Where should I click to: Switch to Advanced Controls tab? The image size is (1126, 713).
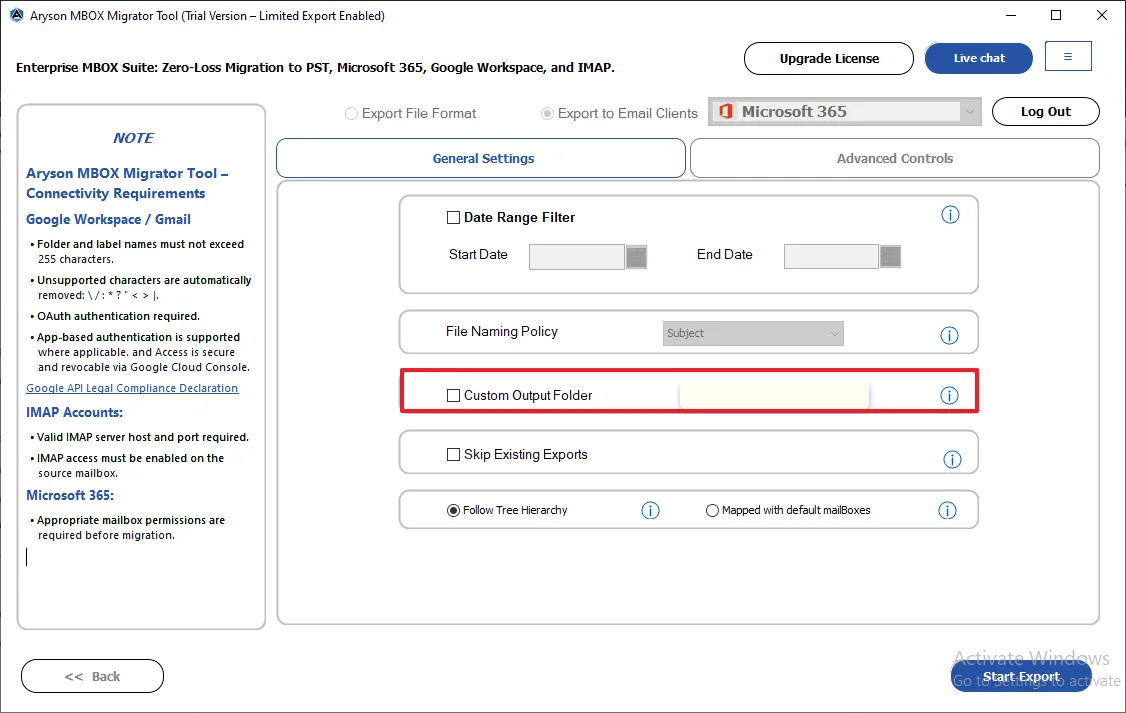(895, 158)
